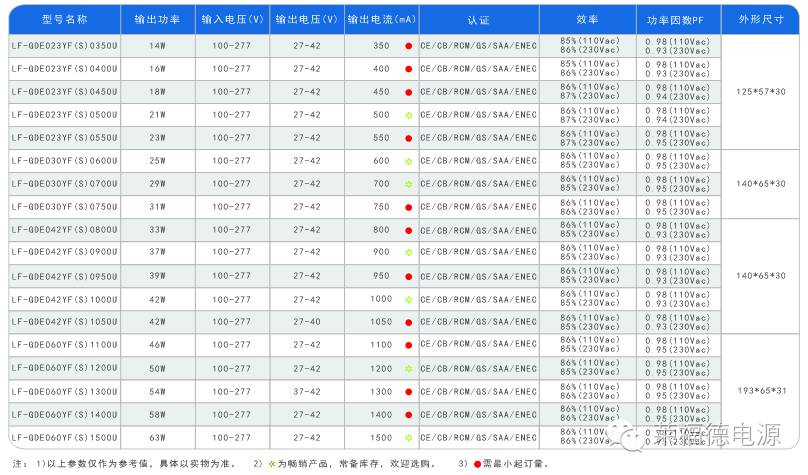Click the red dot in the 1100 mA row
The image size is (808, 475).
pyautogui.click(x=409, y=345)
